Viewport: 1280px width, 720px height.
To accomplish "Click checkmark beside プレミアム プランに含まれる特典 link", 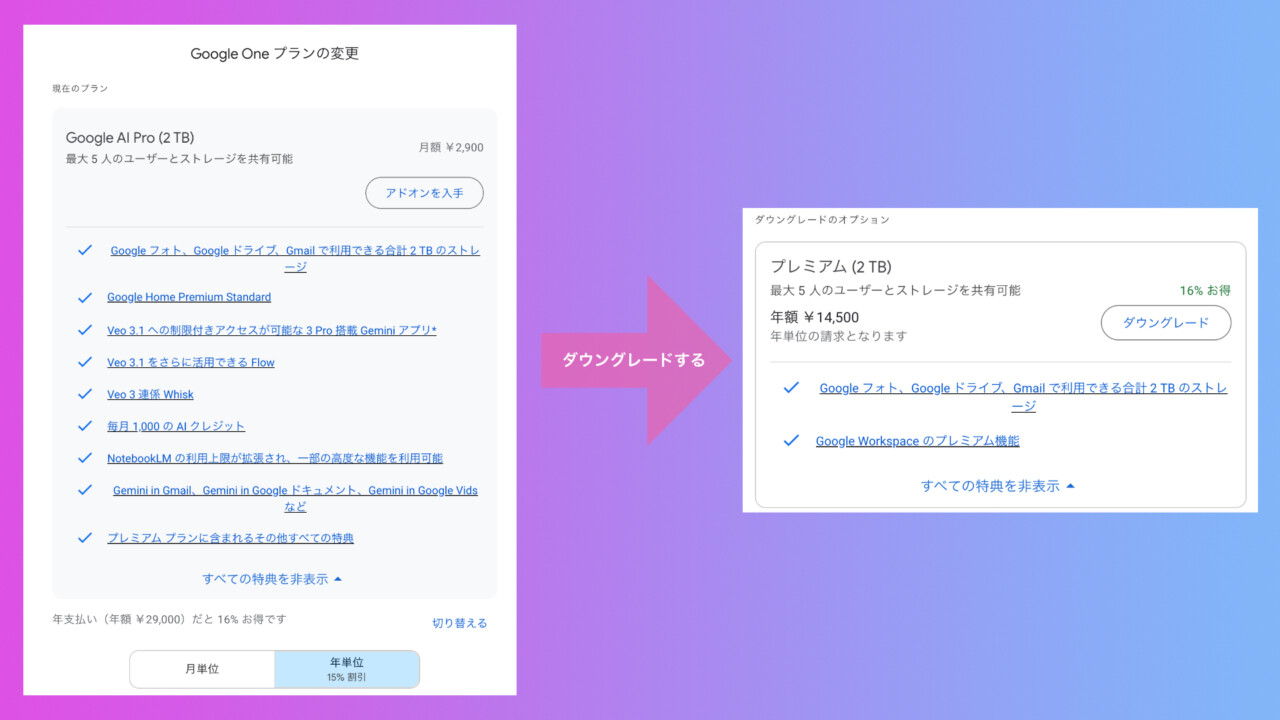I will (x=85, y=538).
